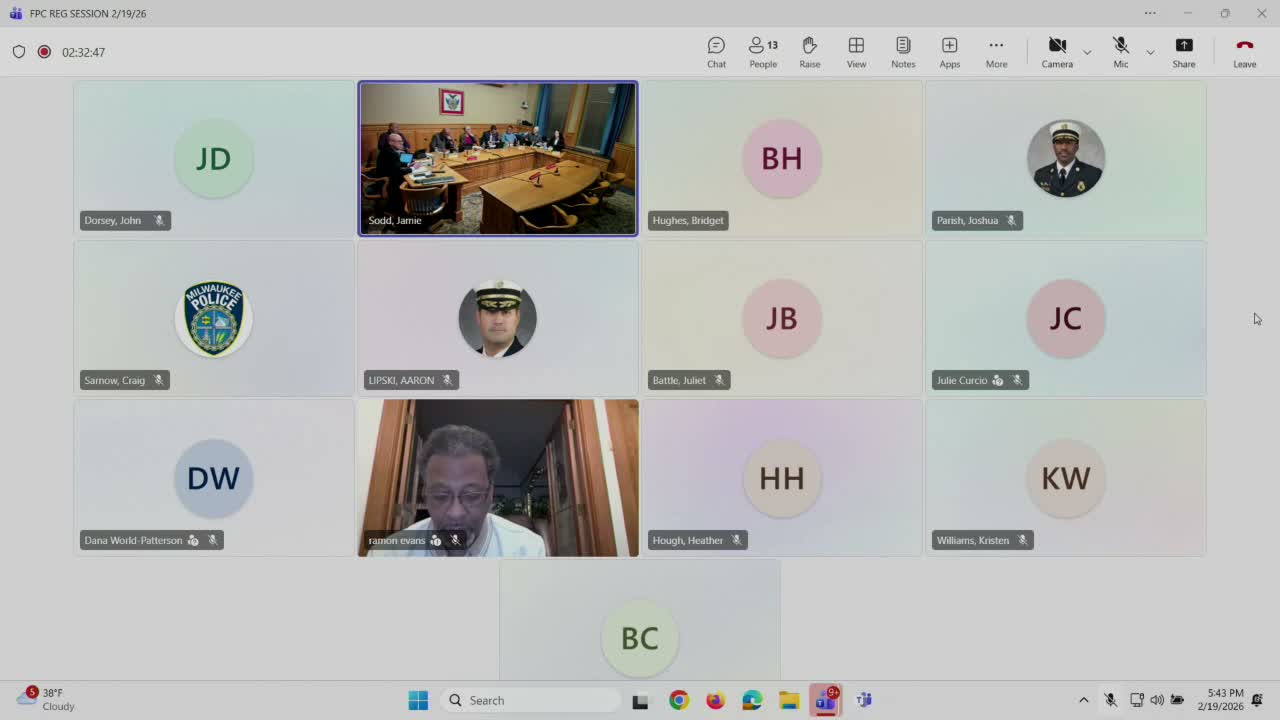
Task: Open the title bar ellipsis menu
Action: pyautogui.click(x=1150, y=13)
